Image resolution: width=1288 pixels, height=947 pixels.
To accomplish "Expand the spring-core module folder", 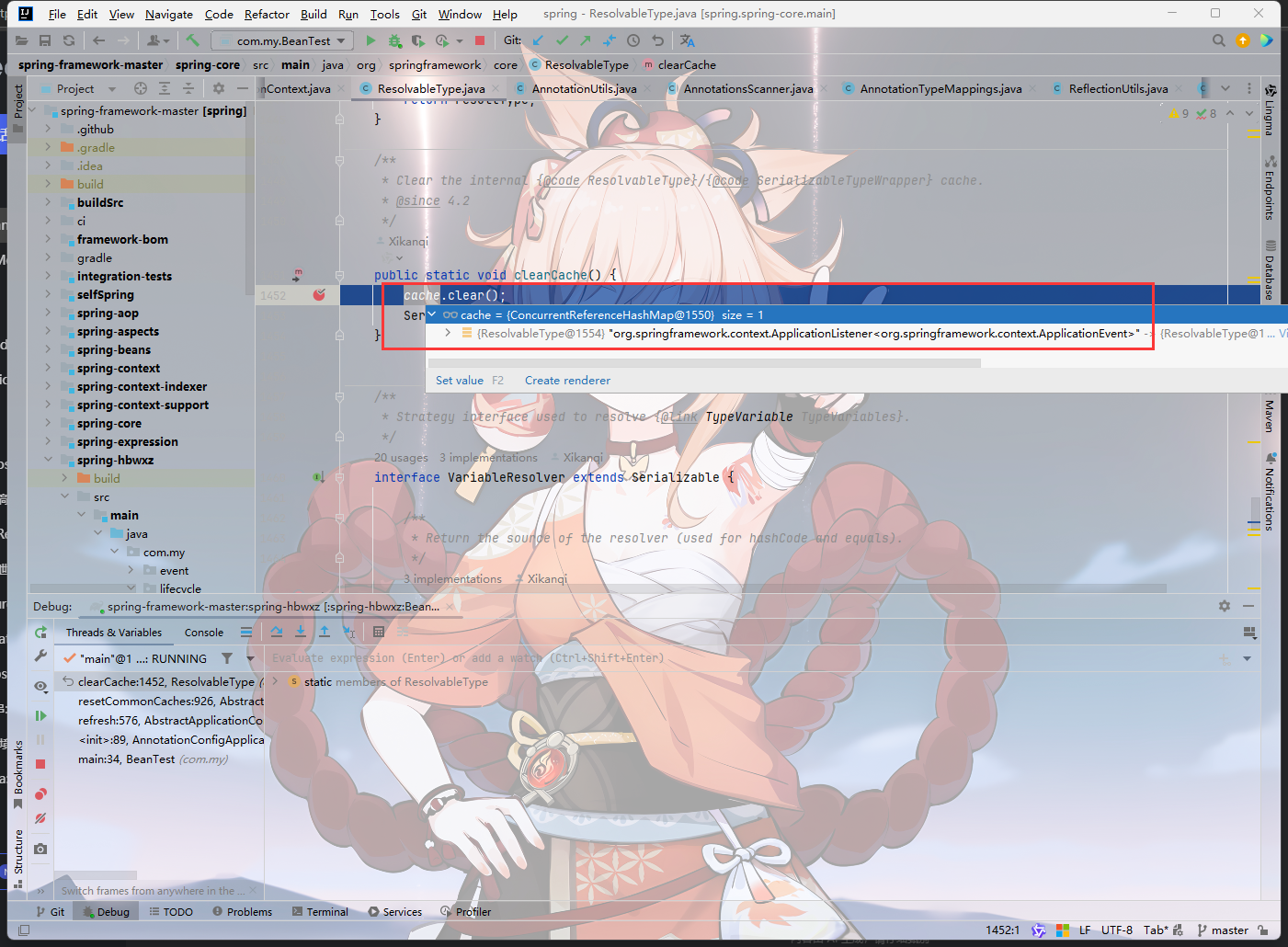I will click(x=48, y=423).
